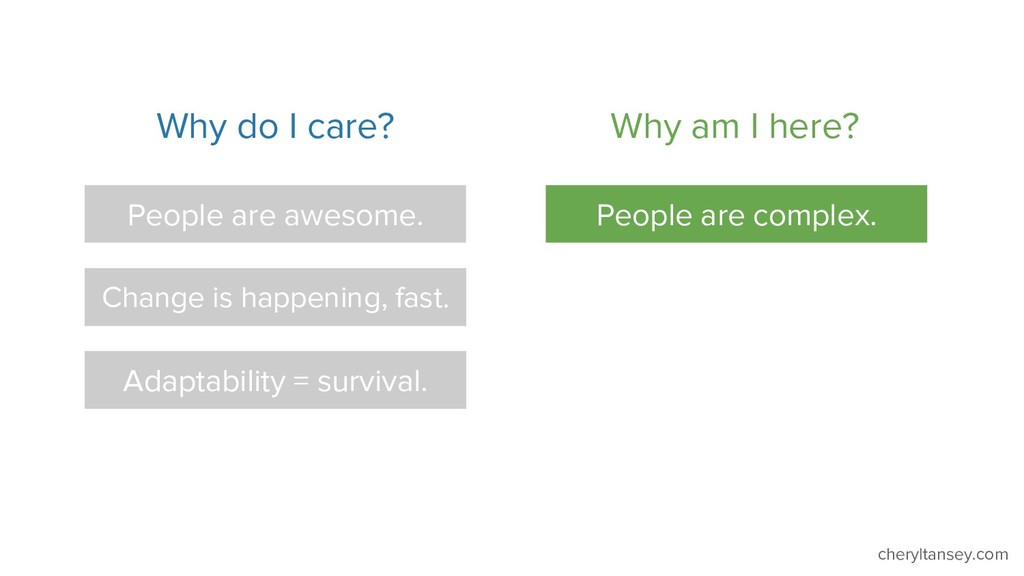Image resolution: width=1024 pixels, height=576 pixels.
Task: Click the 'Adaptability = survival.' gray box
Action: [275, 380]
